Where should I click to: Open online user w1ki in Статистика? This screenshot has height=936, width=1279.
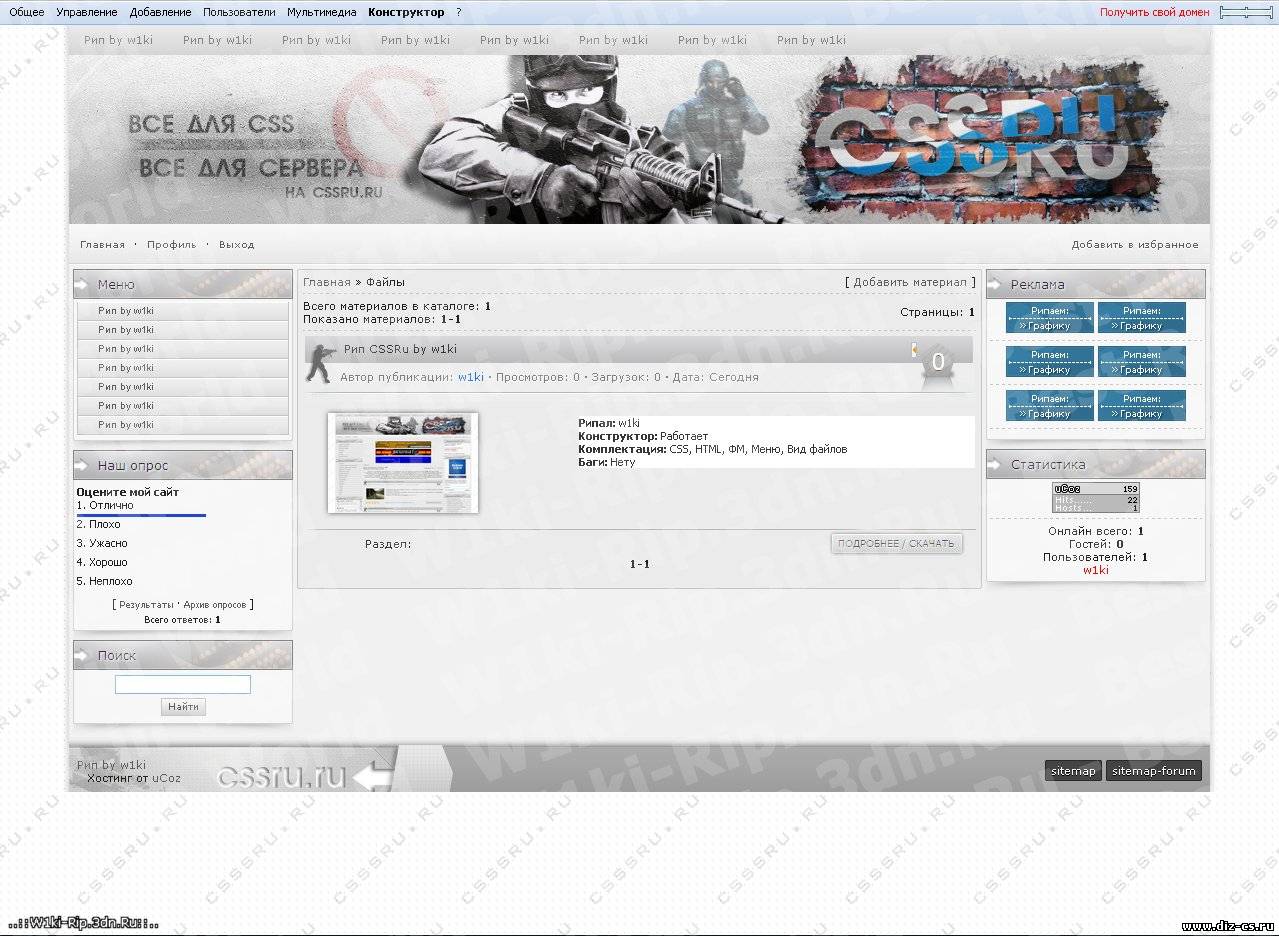[1096, 570]
